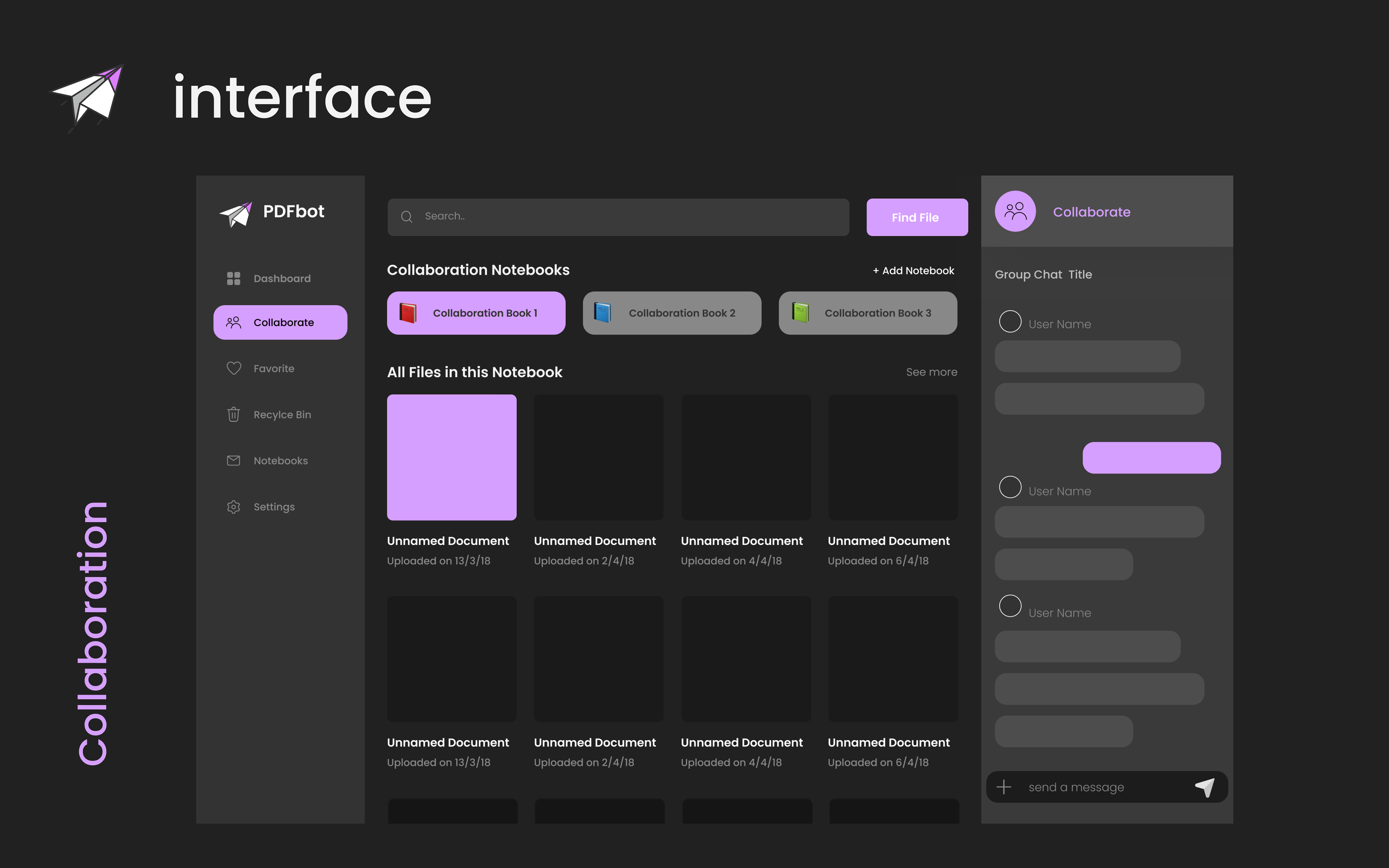Image resolution: width=1389 pixels, height=868 pixels.
Task: Open the highlighted purple document thumbnail
Action: coord(452,458)
